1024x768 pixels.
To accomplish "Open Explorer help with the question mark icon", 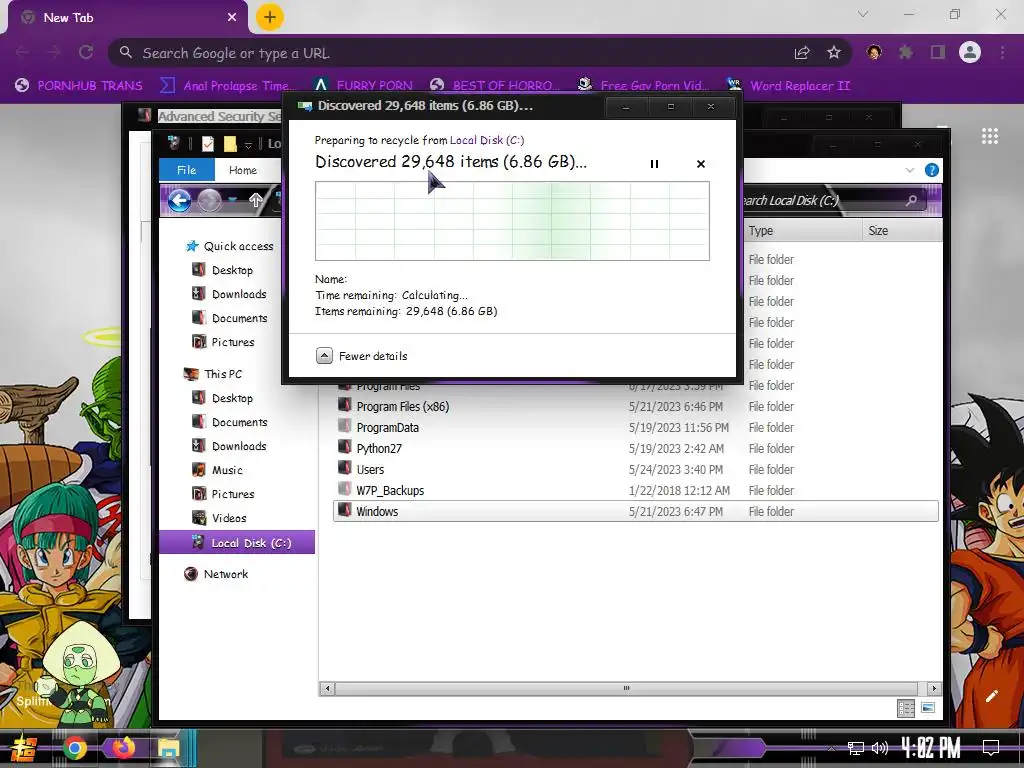I will 932,170.
